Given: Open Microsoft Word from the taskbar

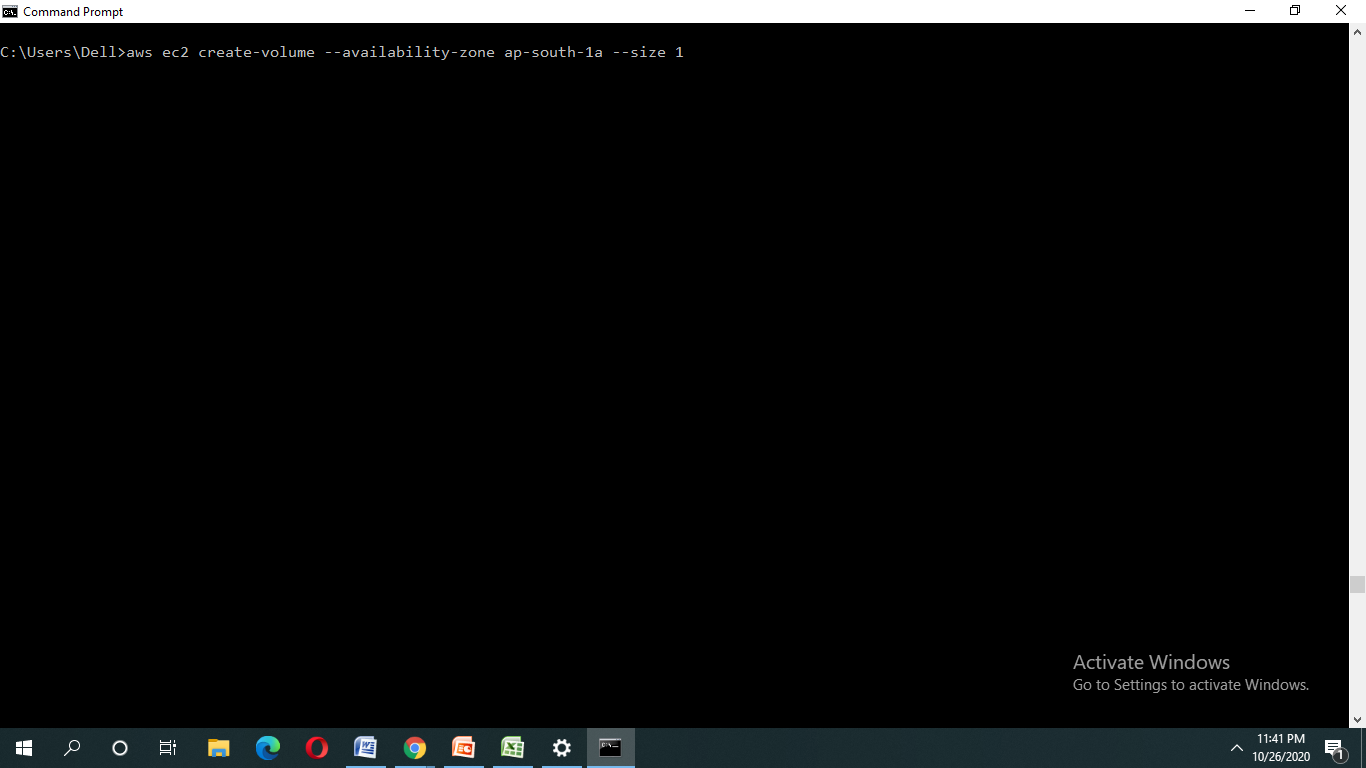Looking at the screenshot, I should [365, 747].
